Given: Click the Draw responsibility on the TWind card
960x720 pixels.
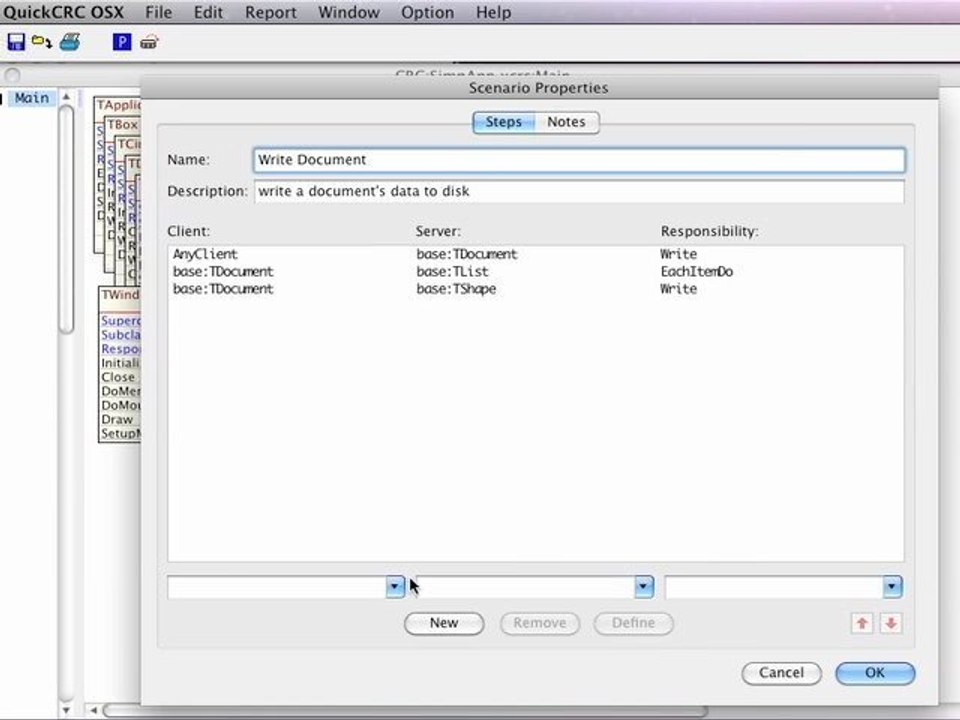Looking at the screenshot, I should coord(117,419).
